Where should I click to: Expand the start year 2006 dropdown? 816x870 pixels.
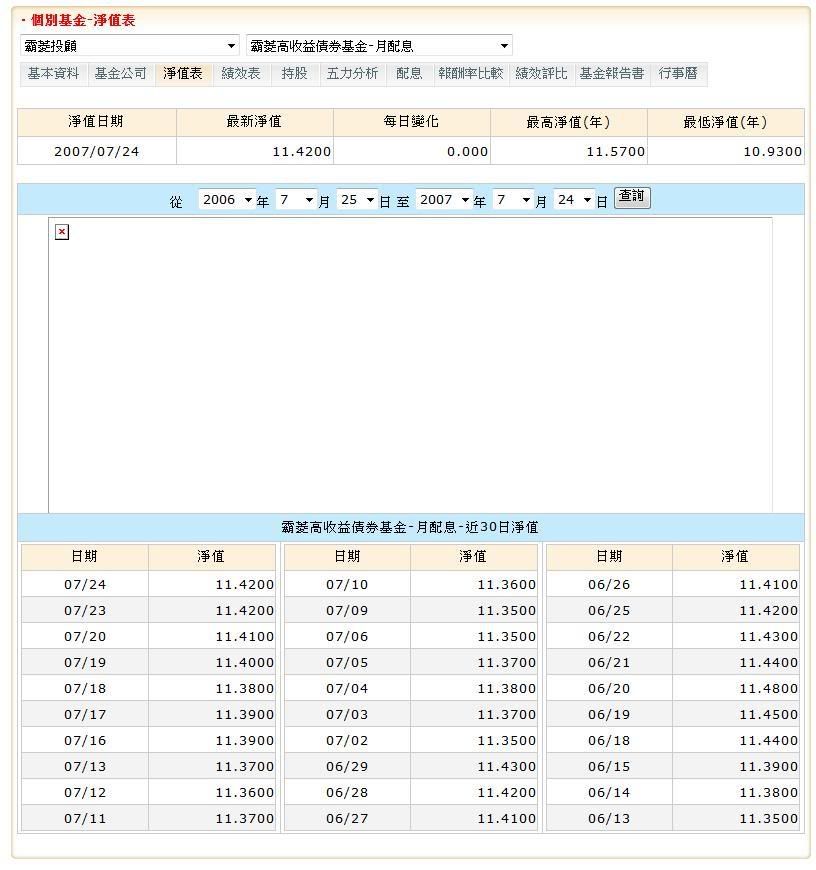pos(227,200)
